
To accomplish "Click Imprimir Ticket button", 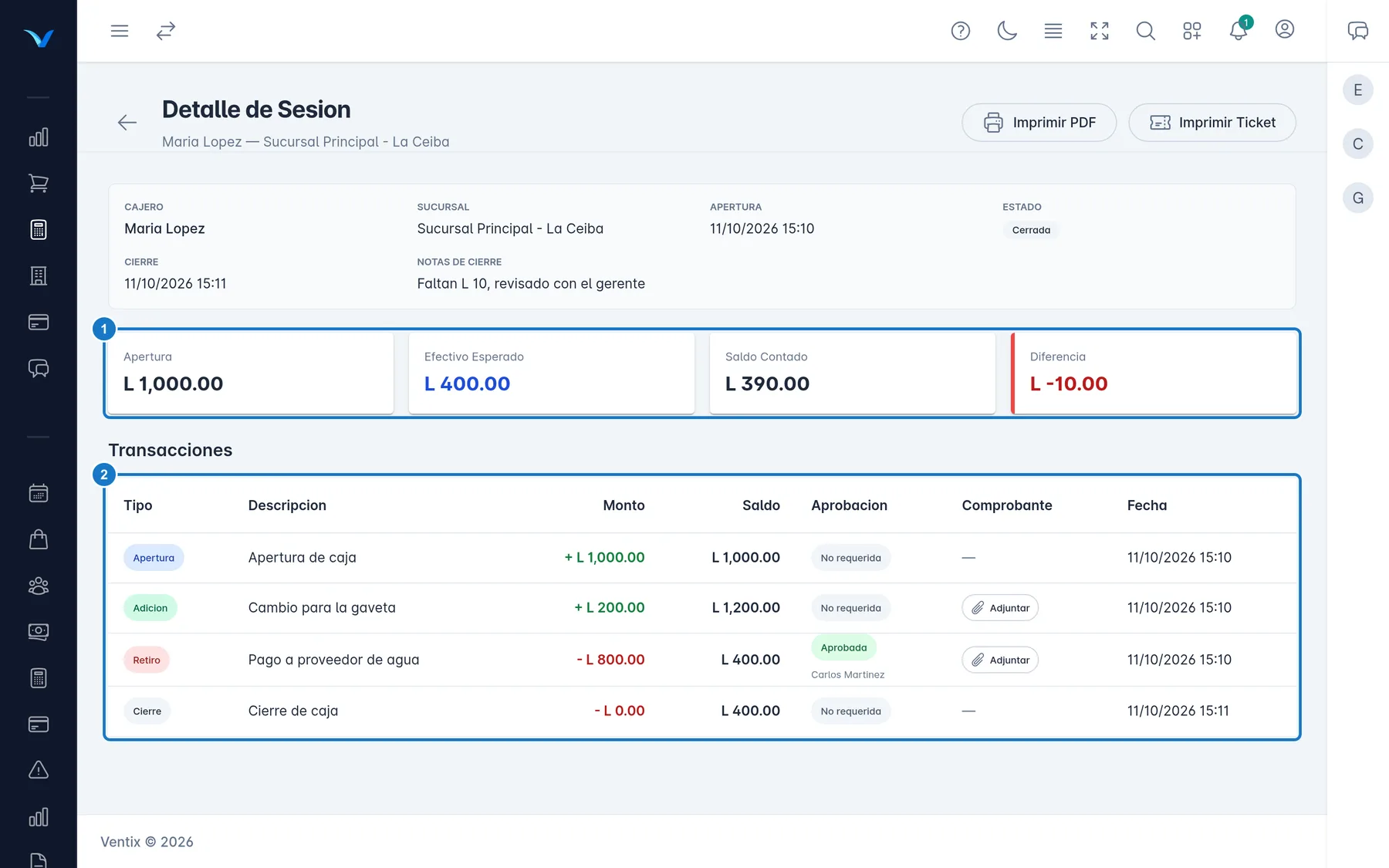I will coord(1212,123).
